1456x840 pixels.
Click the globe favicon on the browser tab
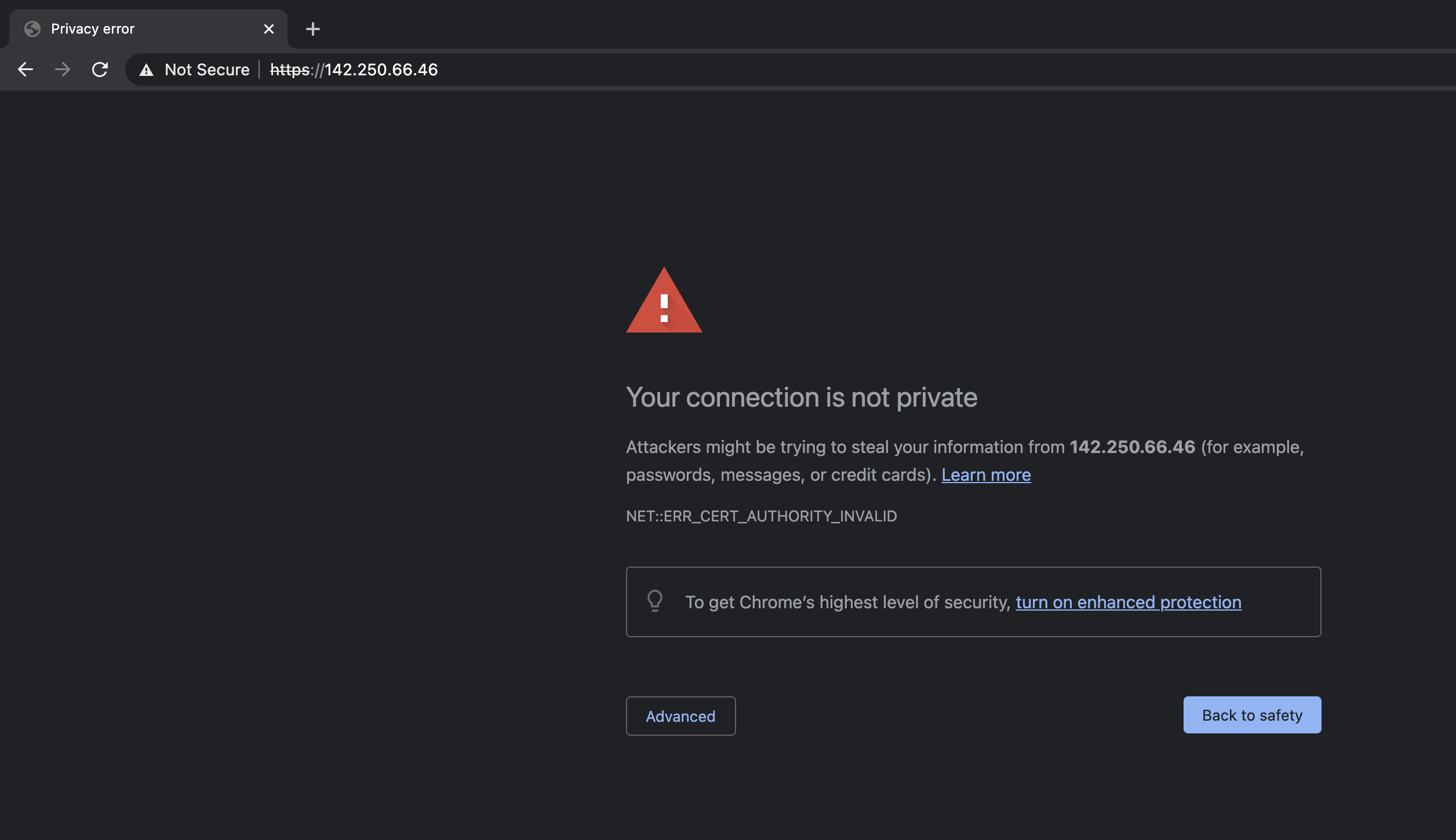pos(33,28)
